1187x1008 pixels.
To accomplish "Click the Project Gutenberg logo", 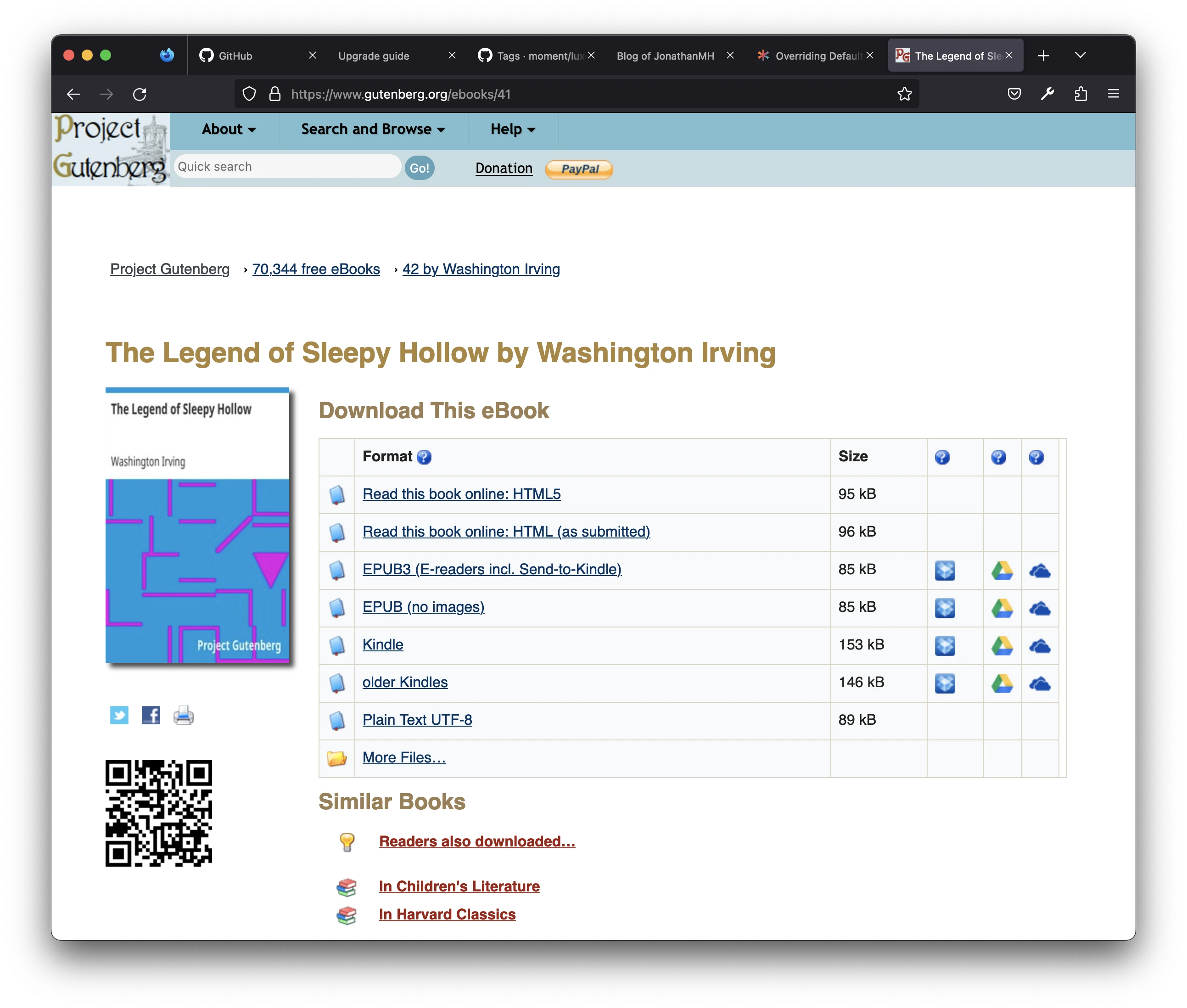I will [x=110, y=150].
